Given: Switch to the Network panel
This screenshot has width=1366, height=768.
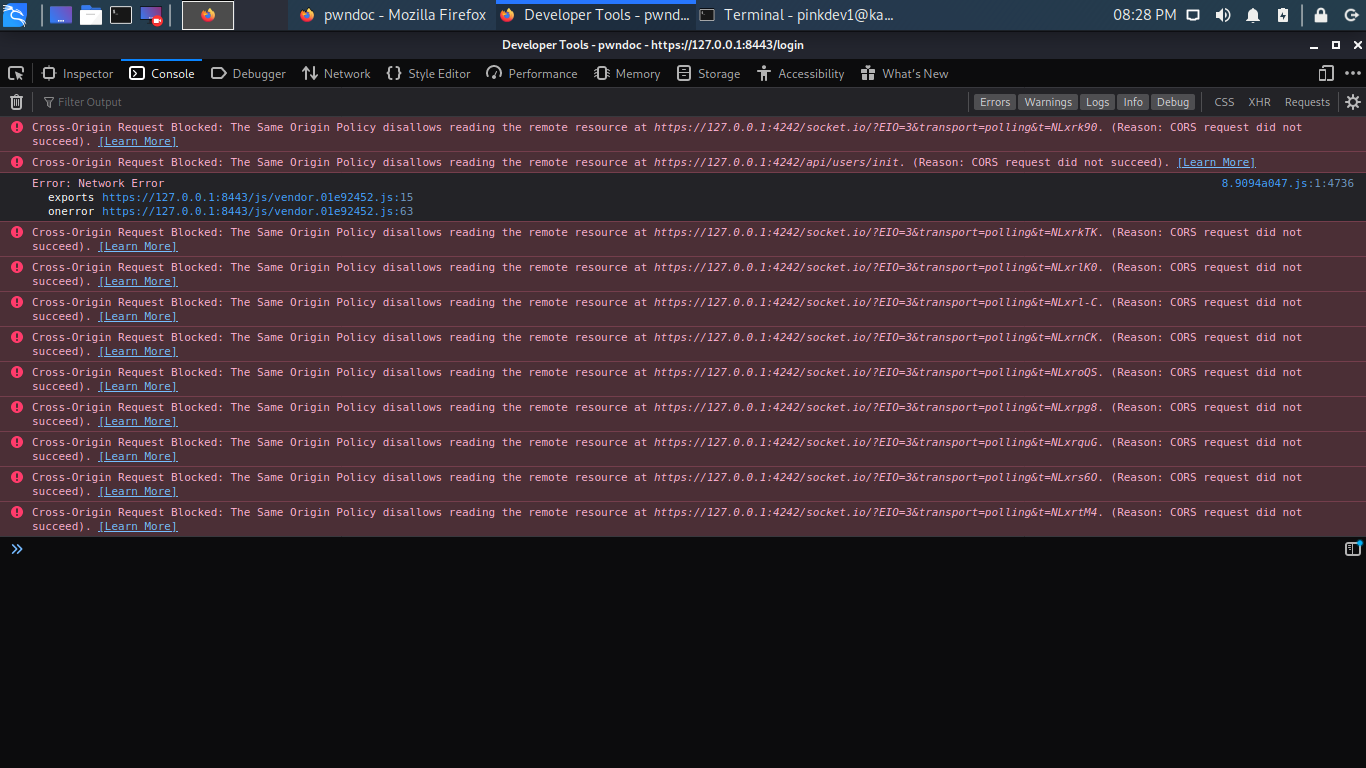Looking at the screenshot, I should 336,73.
